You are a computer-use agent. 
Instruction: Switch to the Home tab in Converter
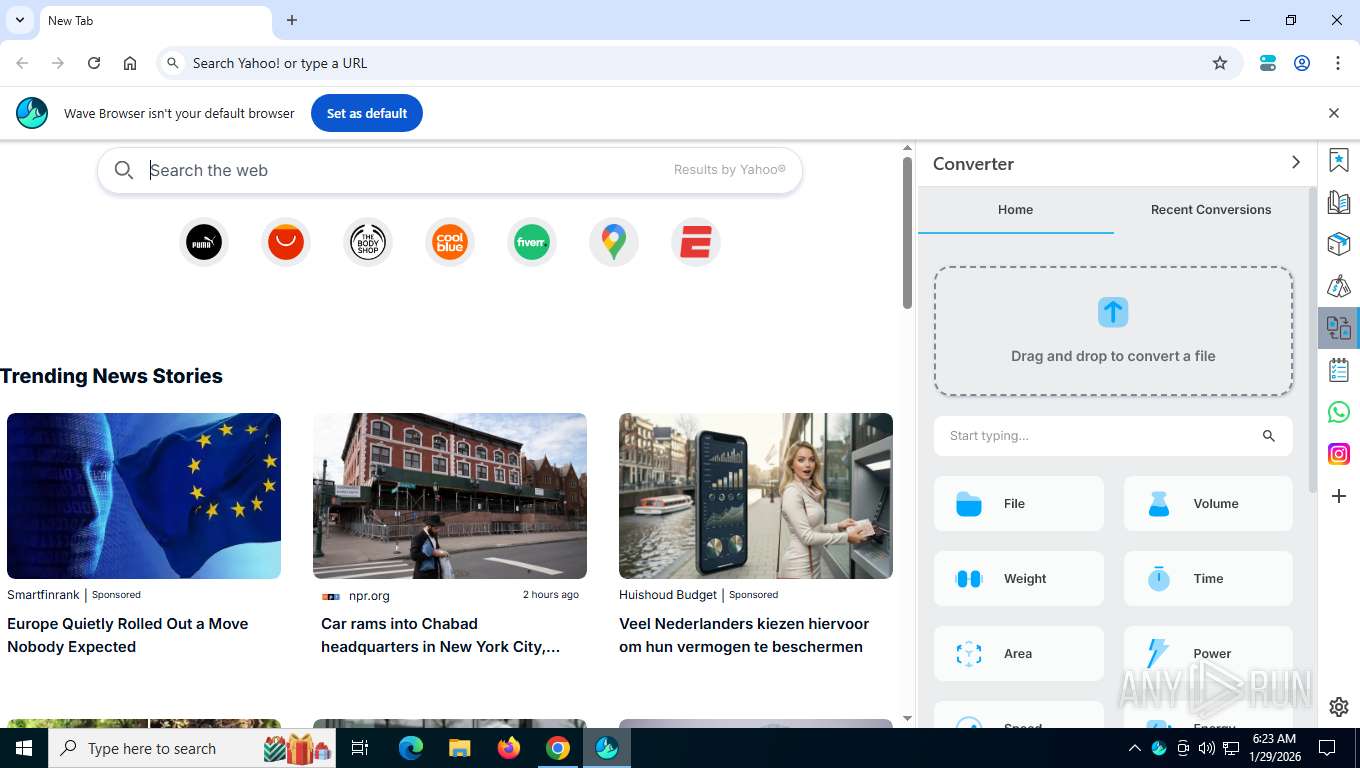tap(1015, 210)
